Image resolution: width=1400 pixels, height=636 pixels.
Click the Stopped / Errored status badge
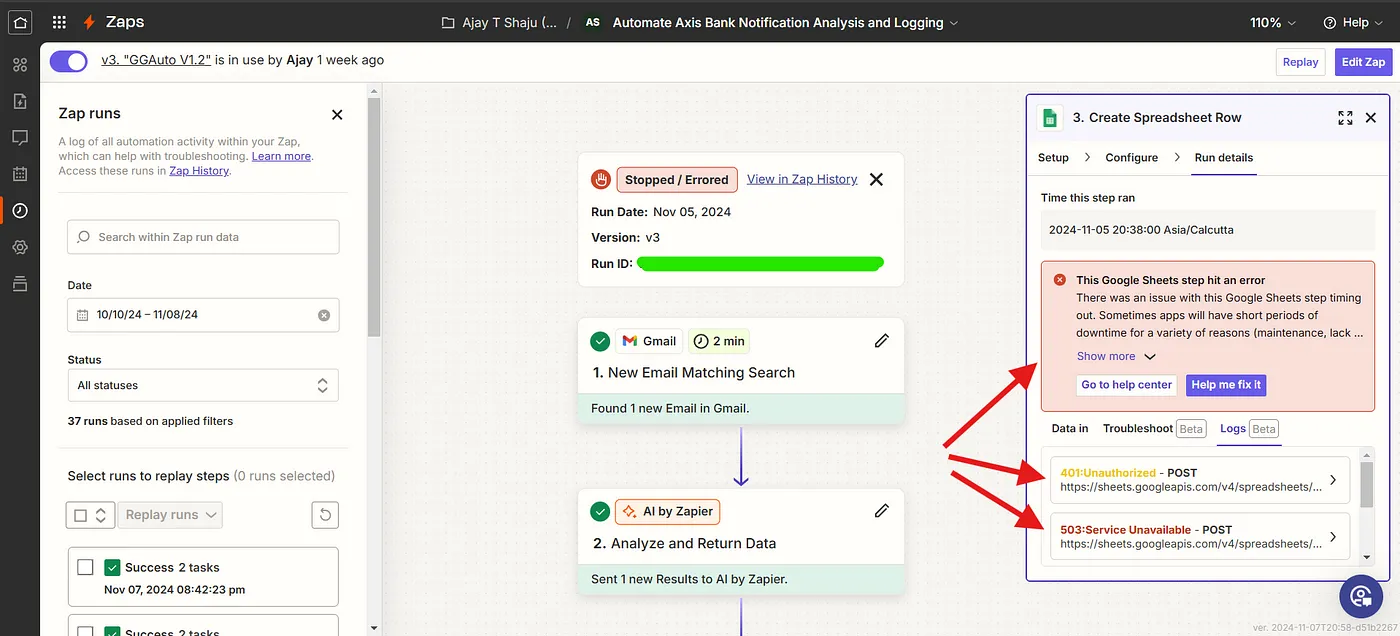[x=677, y=180]
